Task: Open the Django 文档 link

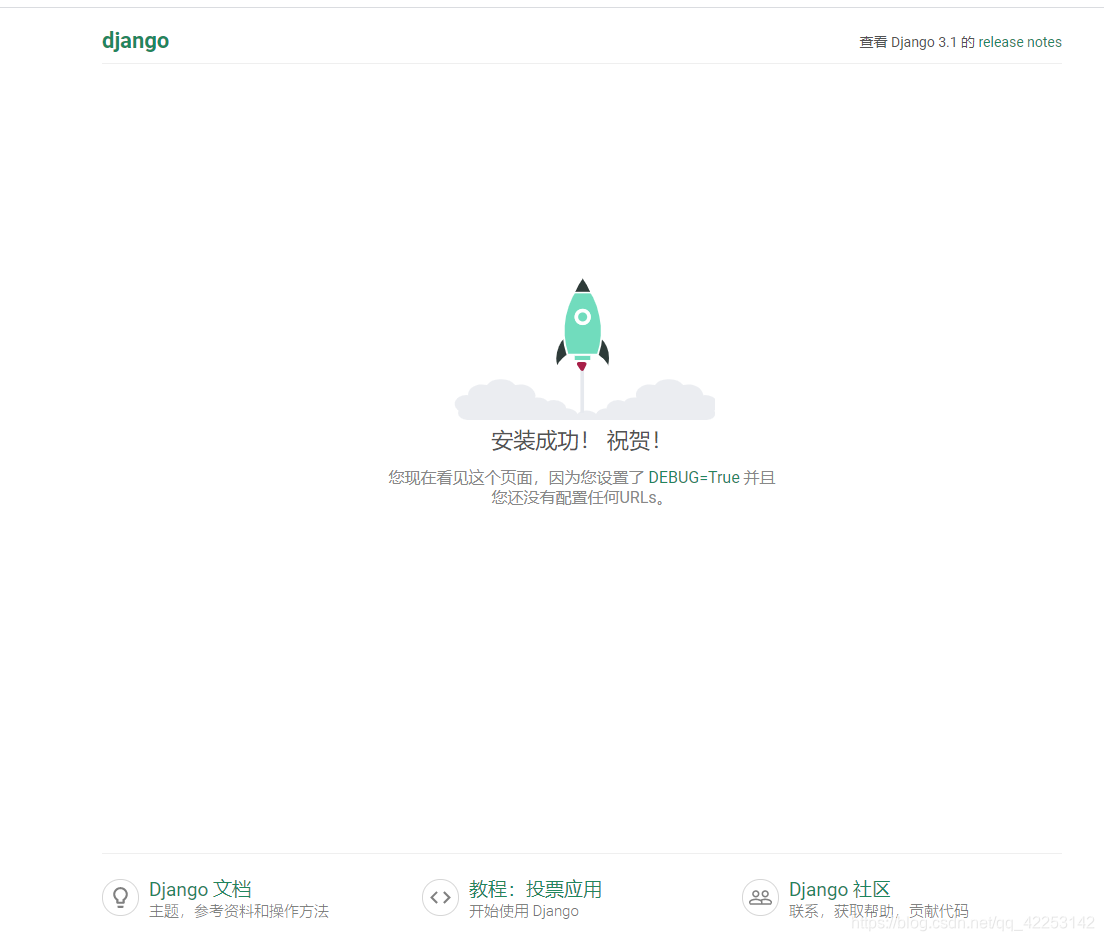Action: click(x=200, y=889)
